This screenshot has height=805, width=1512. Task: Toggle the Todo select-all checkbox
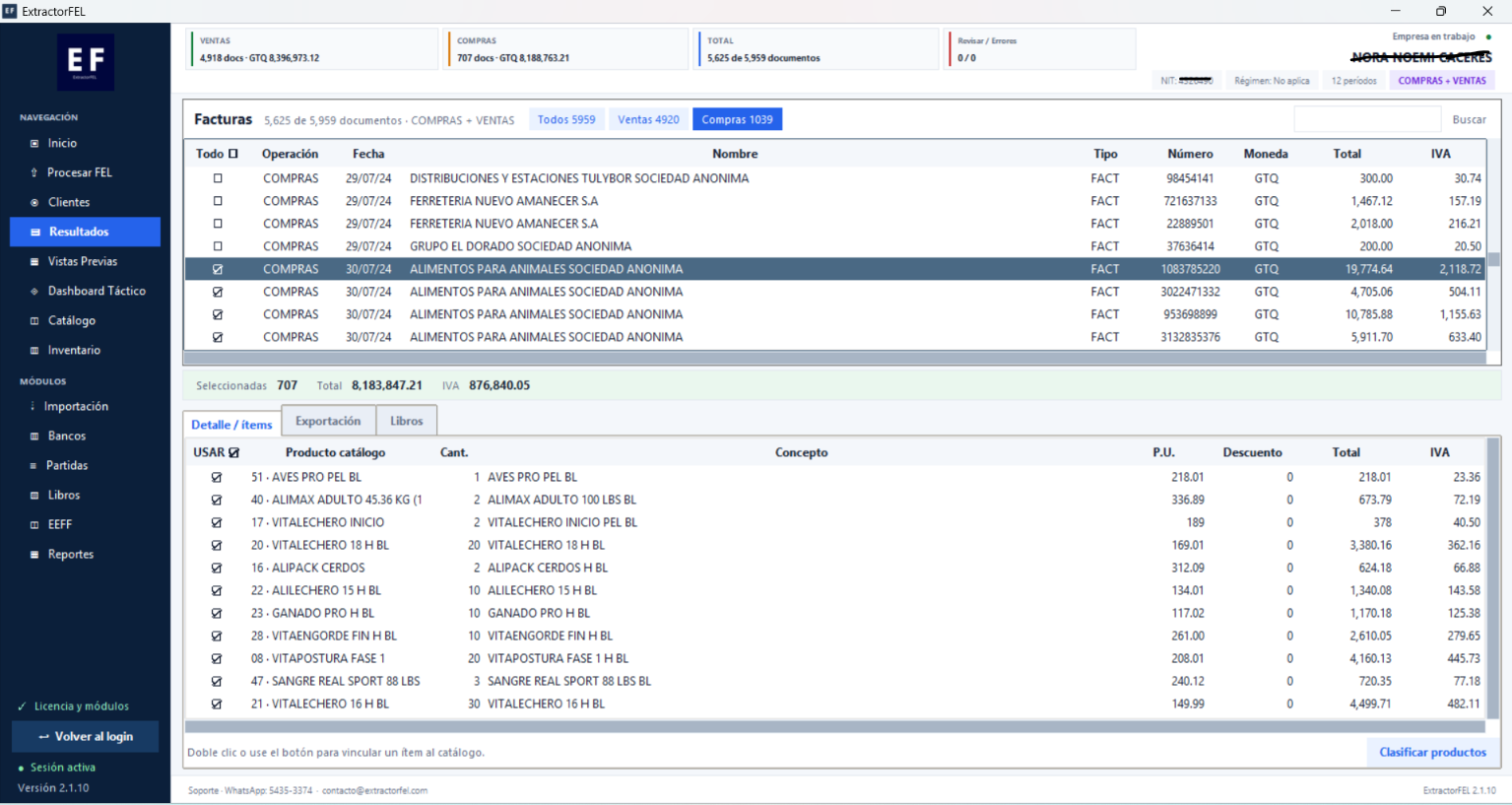click(233, 154)
